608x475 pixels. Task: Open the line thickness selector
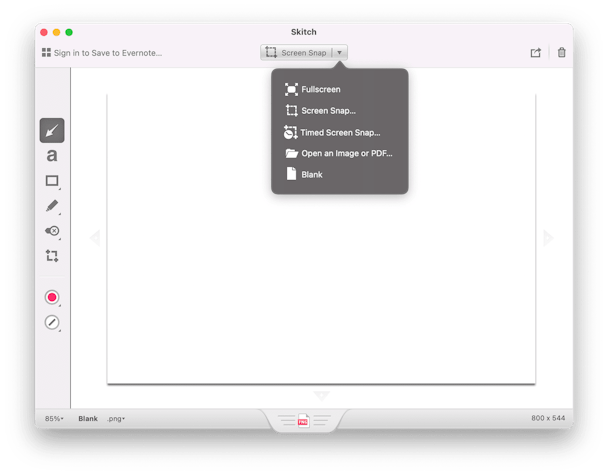pos(52,323)
